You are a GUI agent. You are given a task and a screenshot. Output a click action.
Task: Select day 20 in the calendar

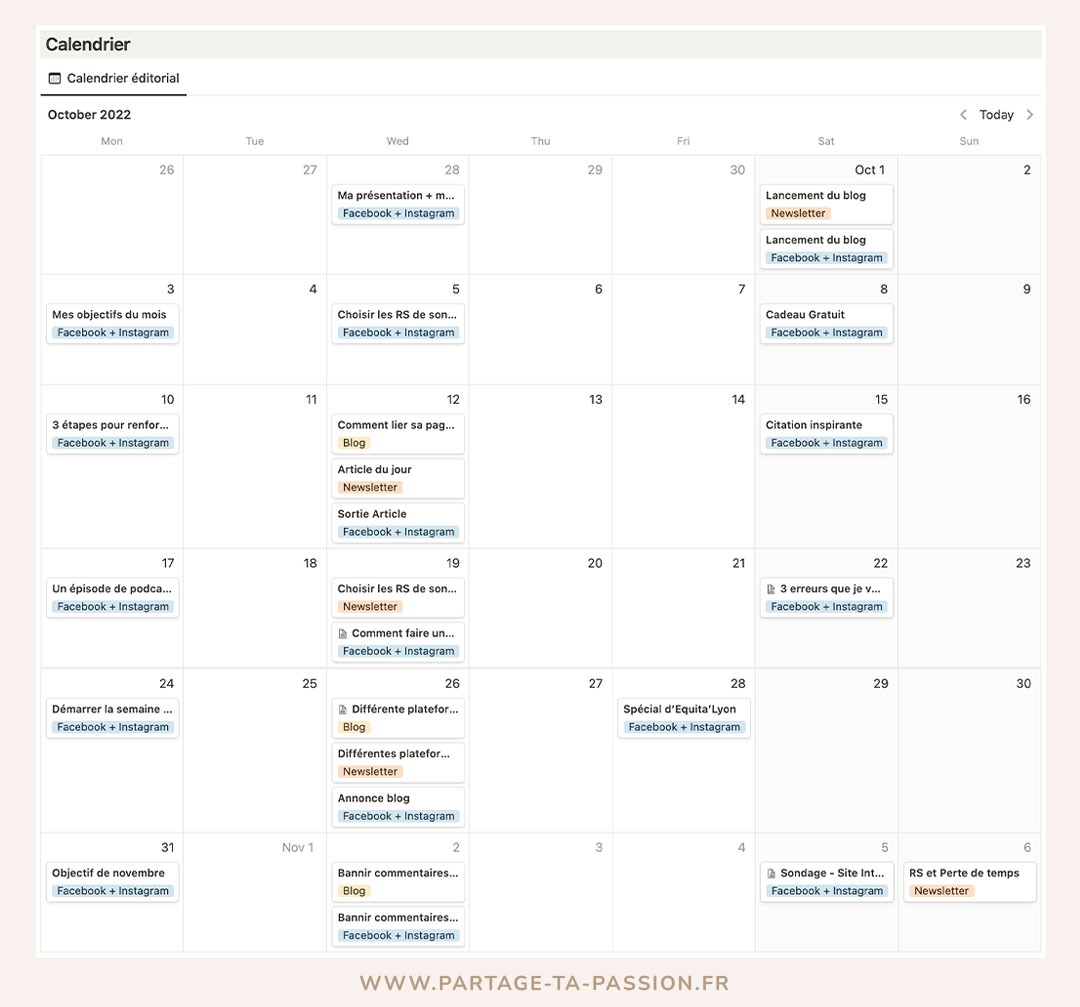tap(541, 608)
